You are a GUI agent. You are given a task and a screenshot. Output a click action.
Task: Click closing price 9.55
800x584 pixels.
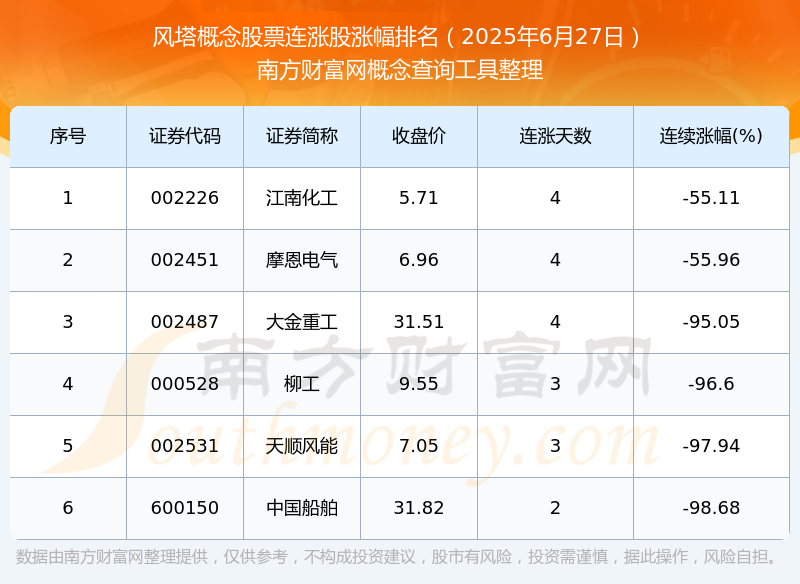point(419,384)
